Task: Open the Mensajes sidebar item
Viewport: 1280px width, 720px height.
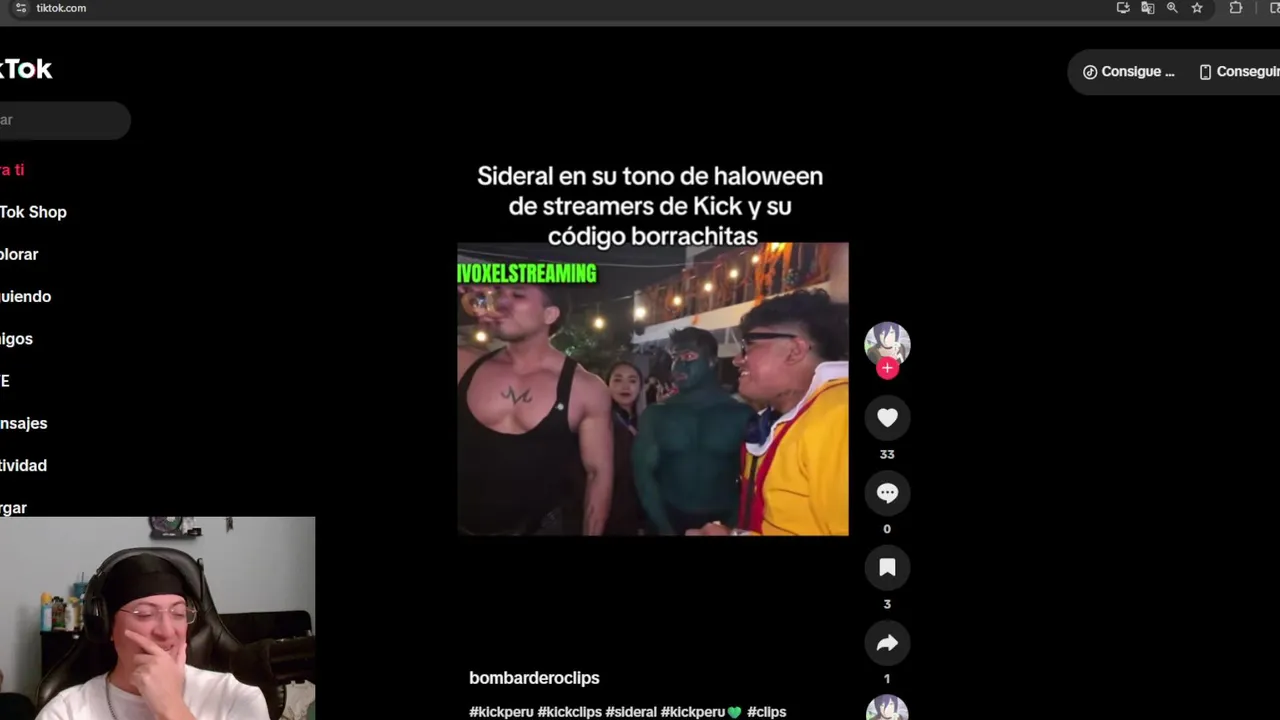Action: (x=24, y=423)
